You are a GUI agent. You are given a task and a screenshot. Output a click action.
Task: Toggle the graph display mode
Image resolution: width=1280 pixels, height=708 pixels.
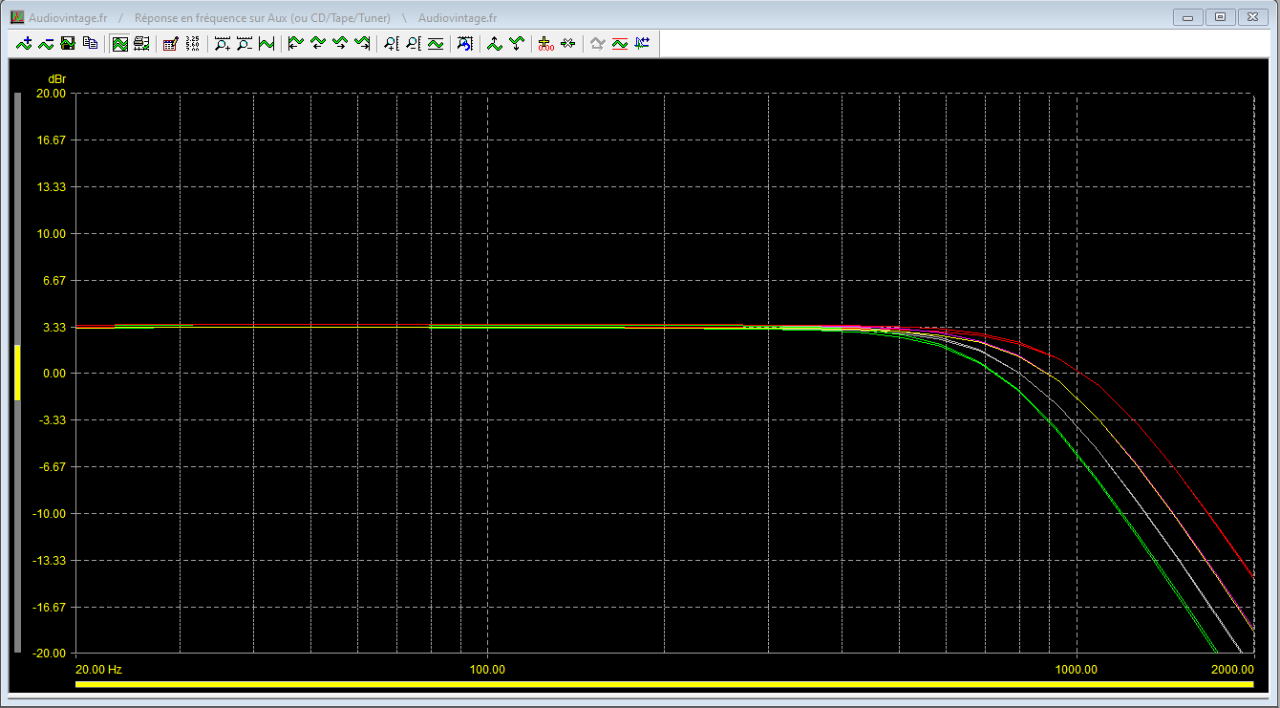click(118, 43)
